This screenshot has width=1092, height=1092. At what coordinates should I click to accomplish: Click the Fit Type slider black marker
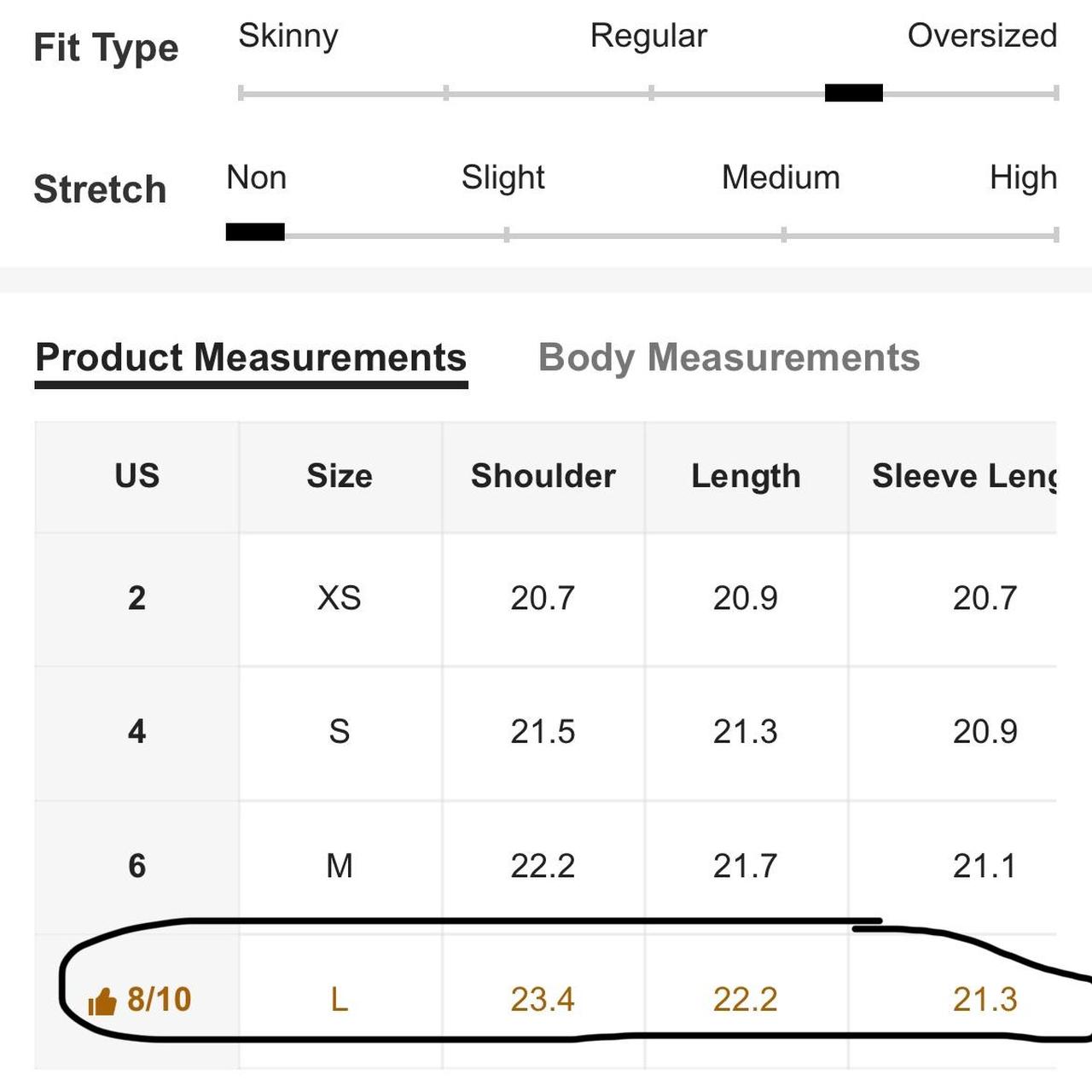[x=853, y=93]
